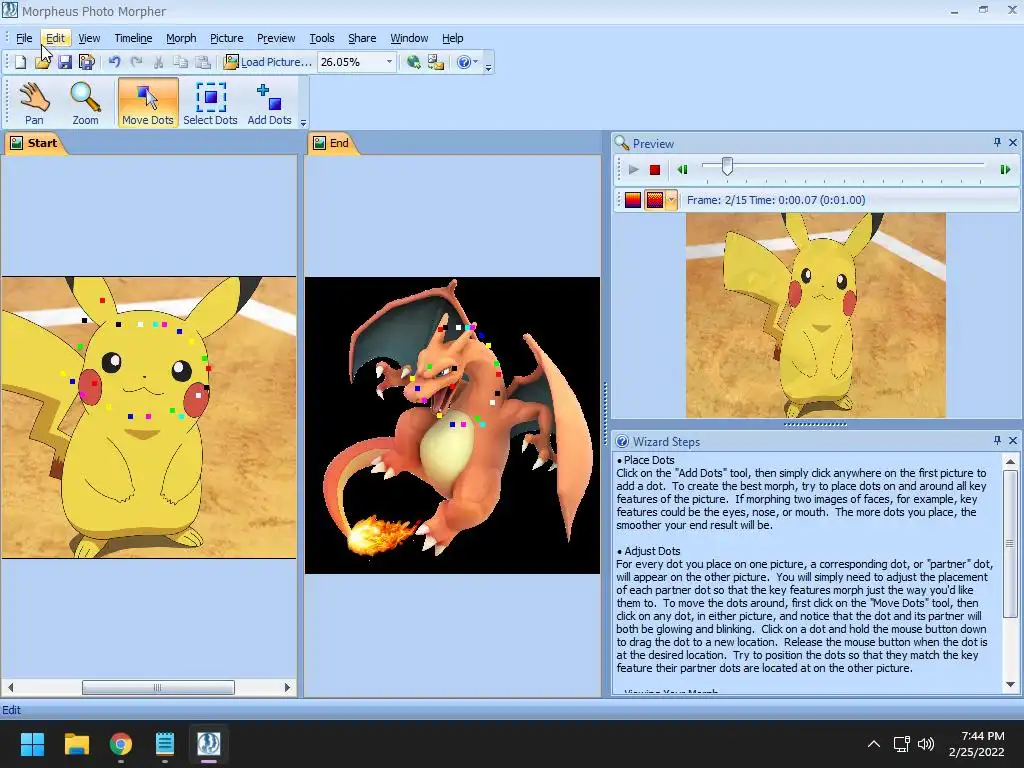The image size is (1024, 768).
Task: Click the Copy toolbar icon
Action: 180,62
